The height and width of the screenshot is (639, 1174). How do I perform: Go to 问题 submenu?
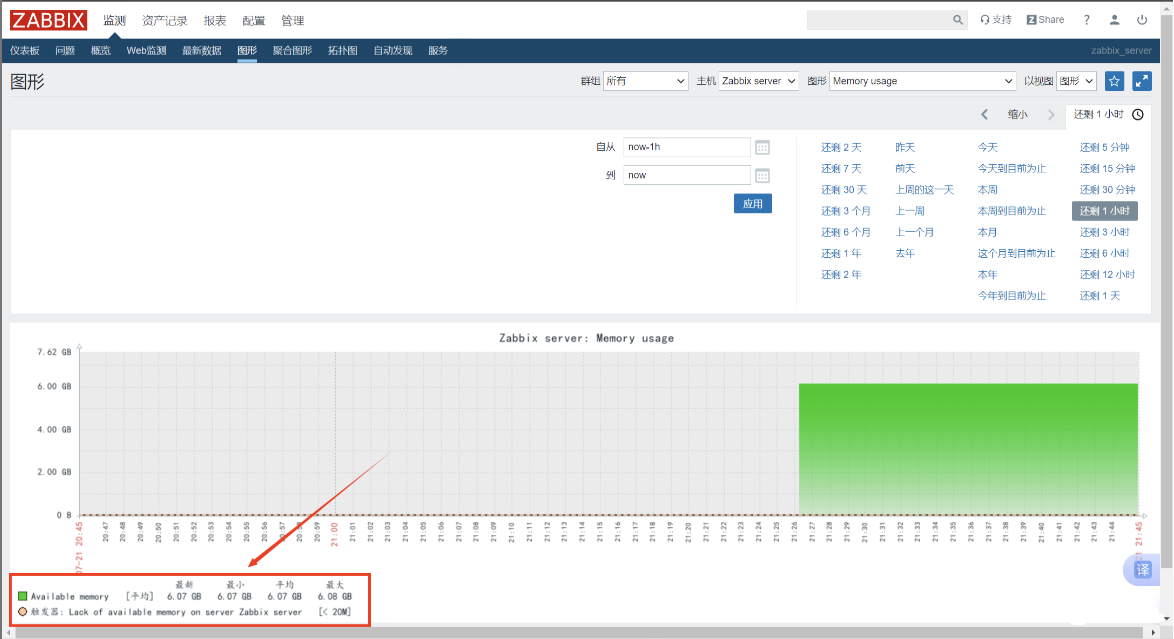click(x=65, y=51)
